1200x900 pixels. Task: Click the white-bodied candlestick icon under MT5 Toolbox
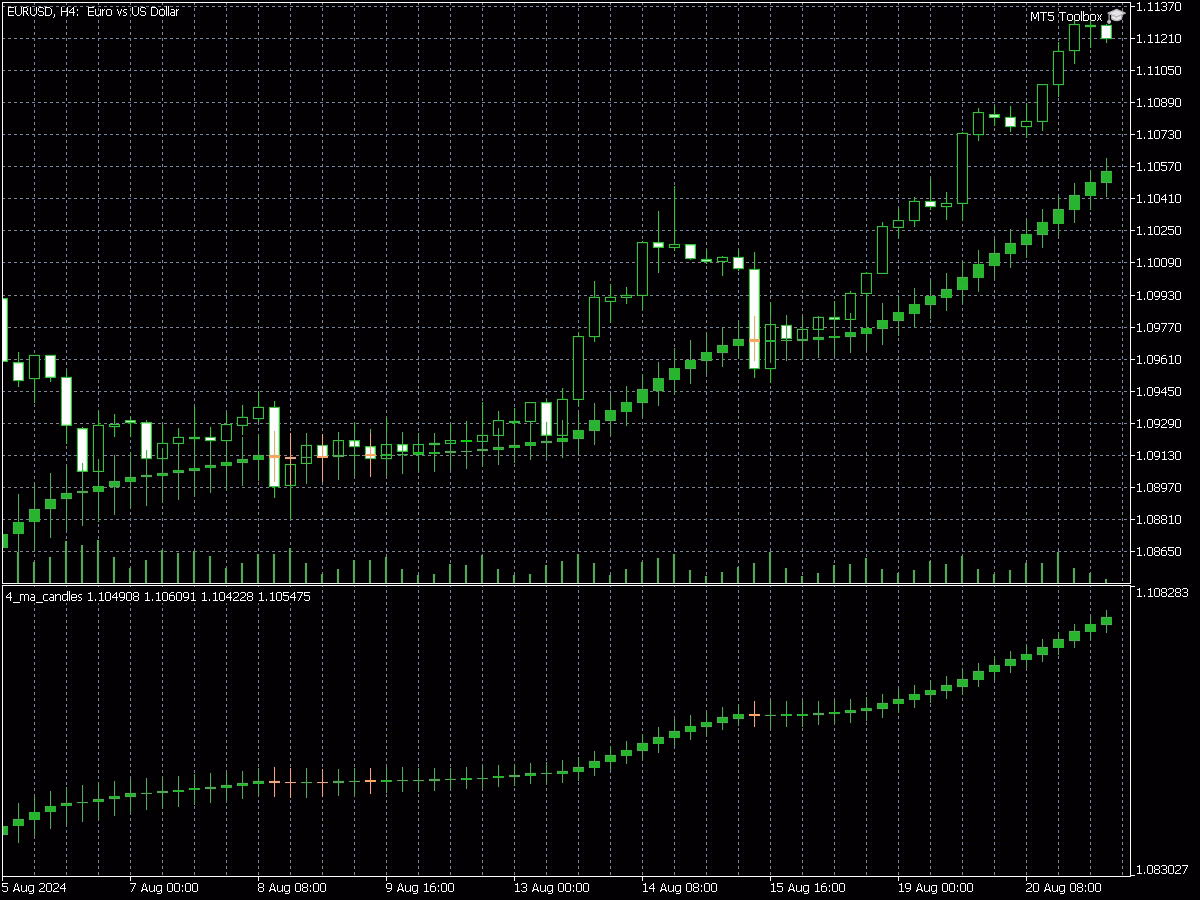pos(1106,31)
